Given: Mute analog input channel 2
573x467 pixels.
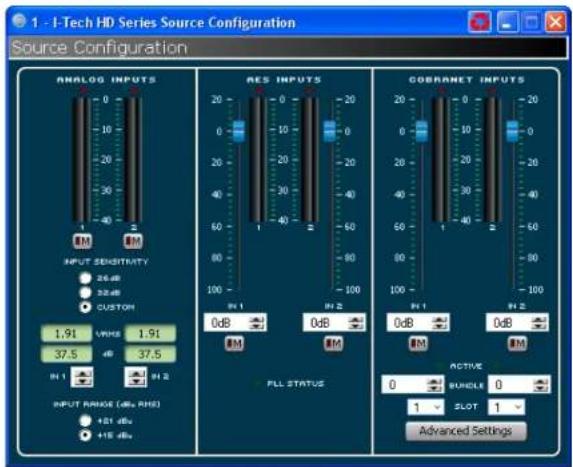Looking at the screenshot, I should tap(133, 241).
